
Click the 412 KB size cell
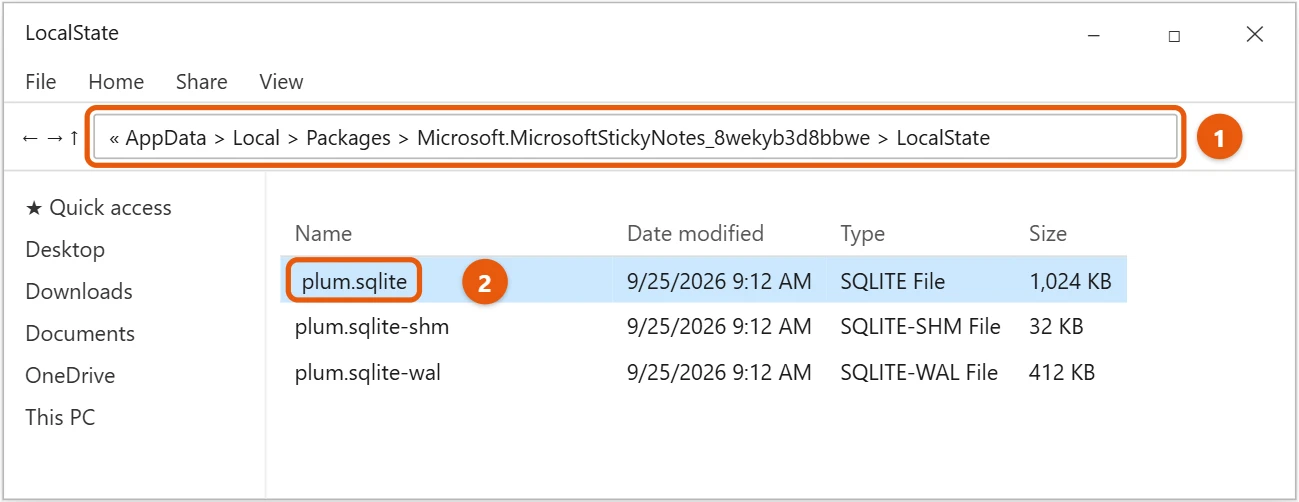[1062, 373]
